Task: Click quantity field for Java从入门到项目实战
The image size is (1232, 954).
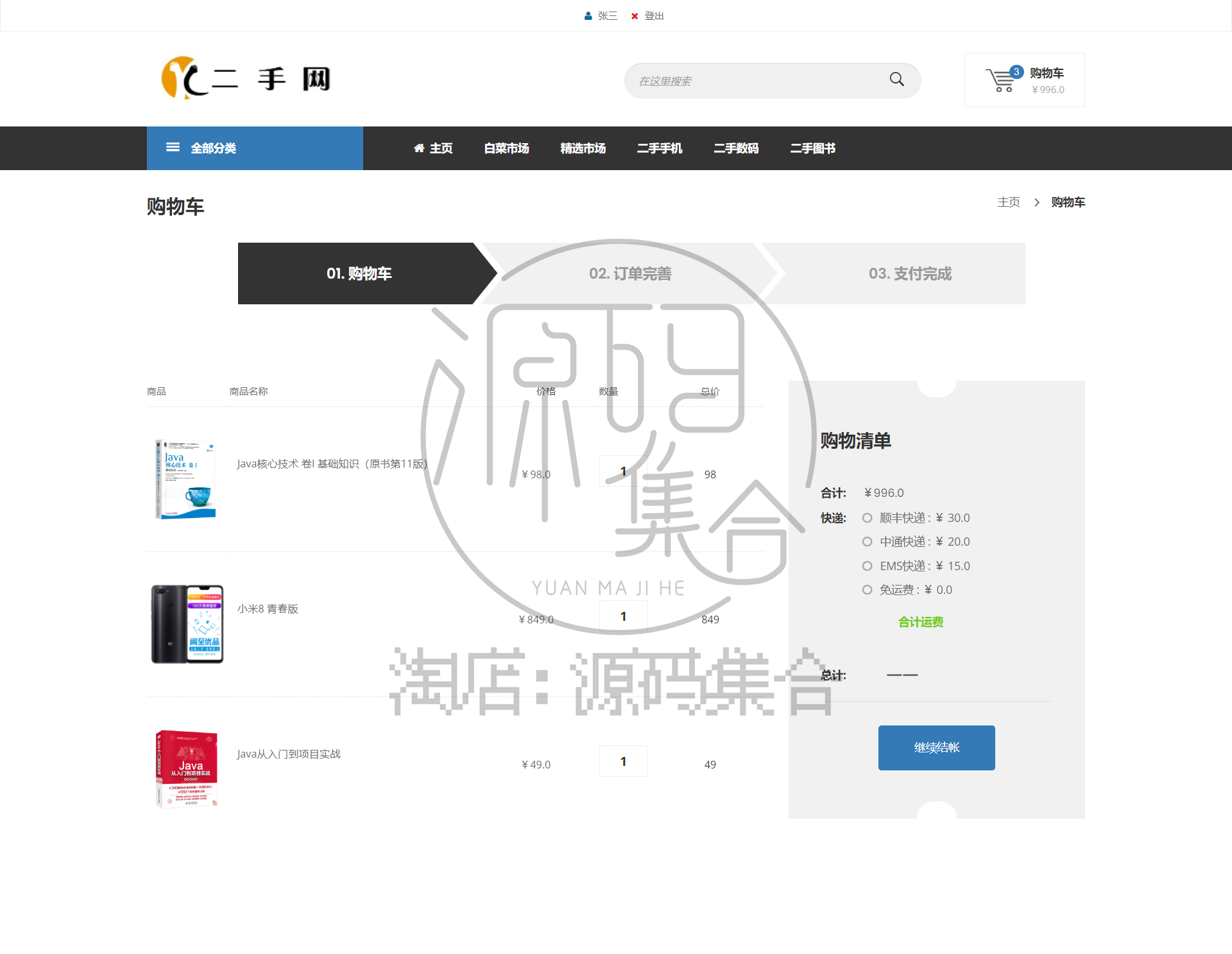Action: point(623,761)
